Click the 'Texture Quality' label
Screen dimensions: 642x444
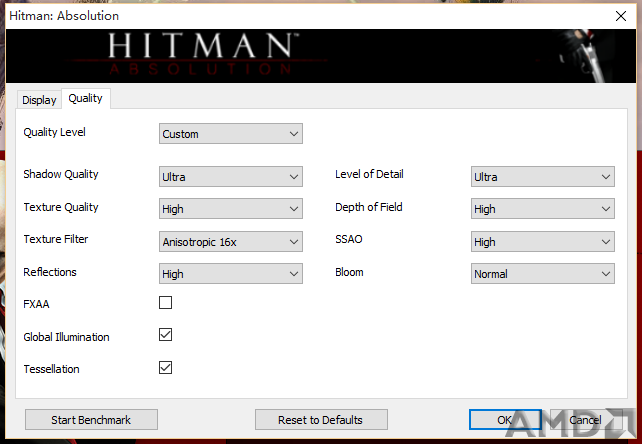tap(61, 207)
